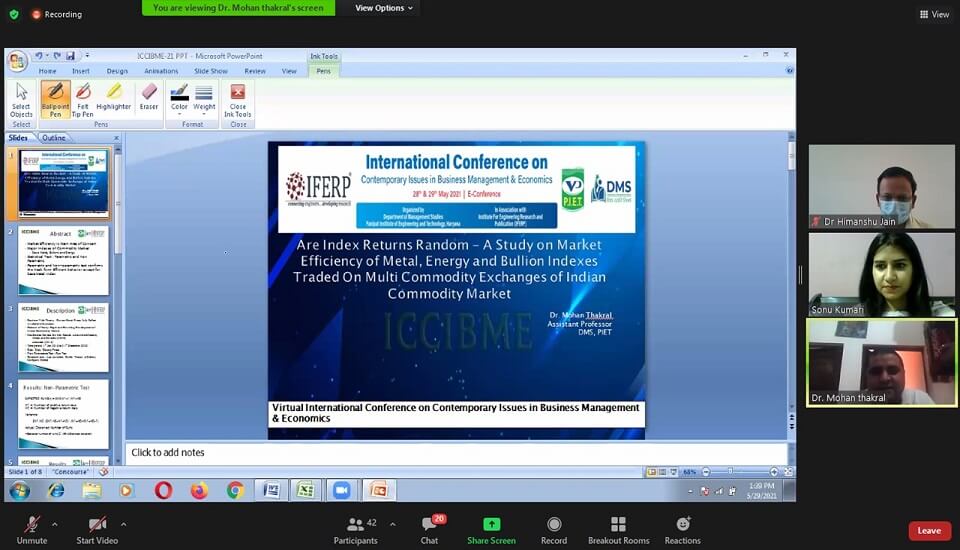Select Dr. Mohan thakral's video thumbnail
Viewport: 960px width, 550px height.
click(881, 361)
